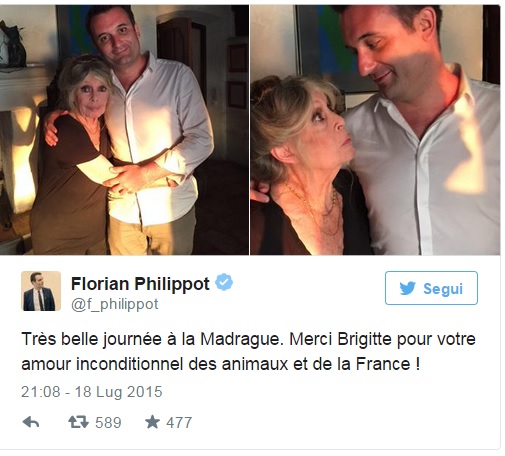Open the Florian Philippot display name link

[x=140, y=284]
